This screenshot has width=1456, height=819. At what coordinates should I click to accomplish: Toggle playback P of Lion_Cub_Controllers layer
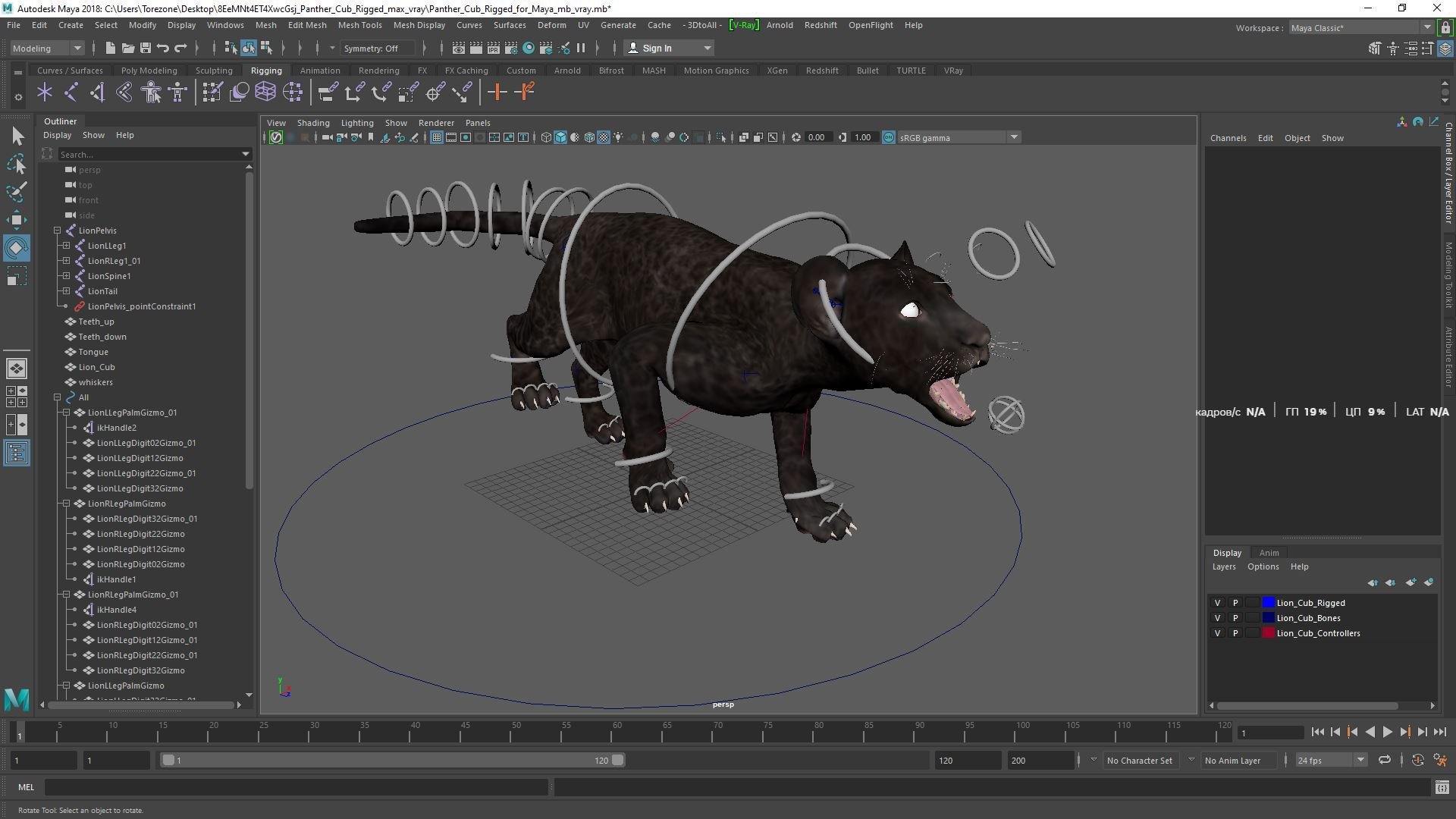1235,633
